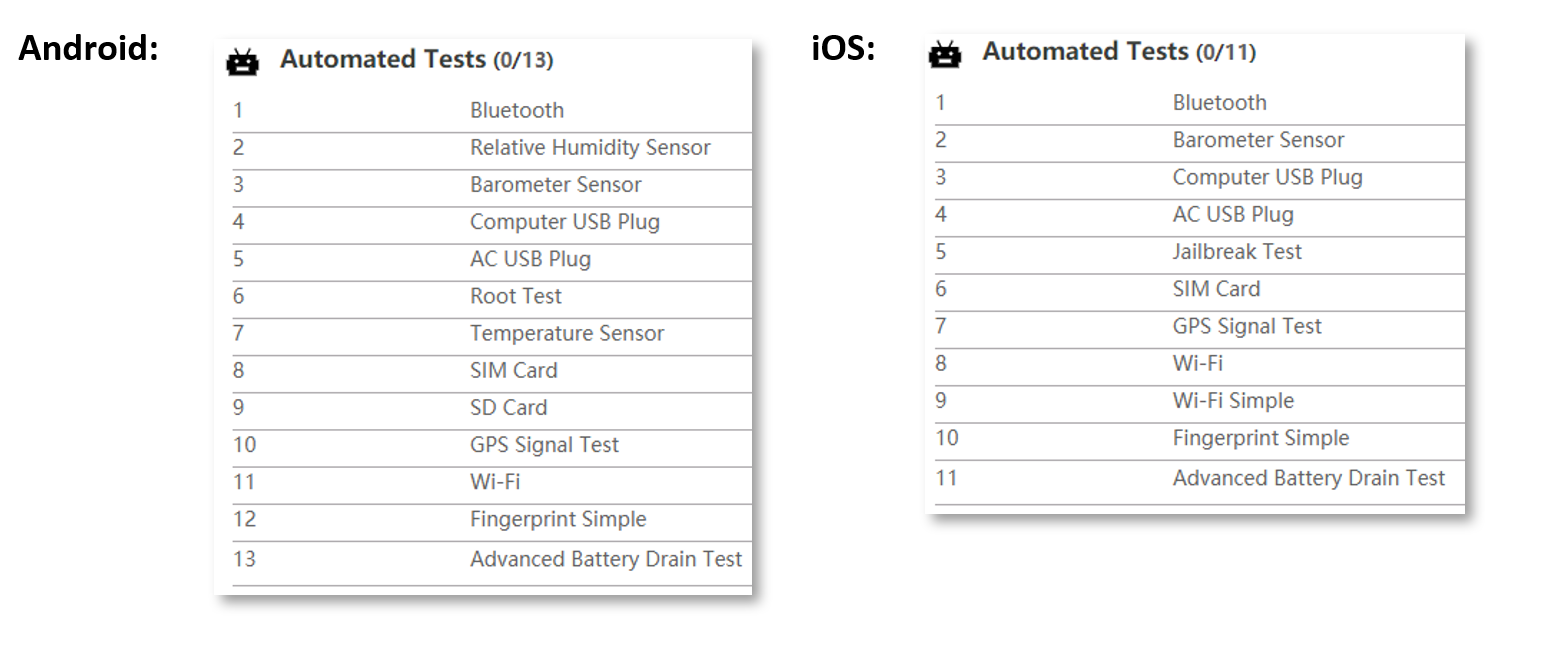1562x647 pixels.
Task: Select iOS AC USB Plug test
Action: [x=1200, y=214]
